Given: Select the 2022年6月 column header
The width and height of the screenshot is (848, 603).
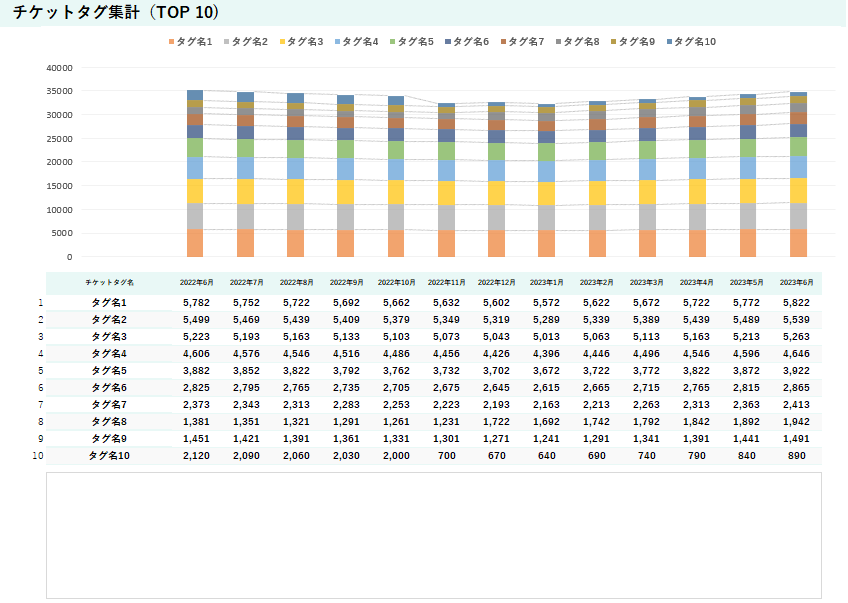Looking at the screenshot, I should pyautogui.click(x=196, y=283).
